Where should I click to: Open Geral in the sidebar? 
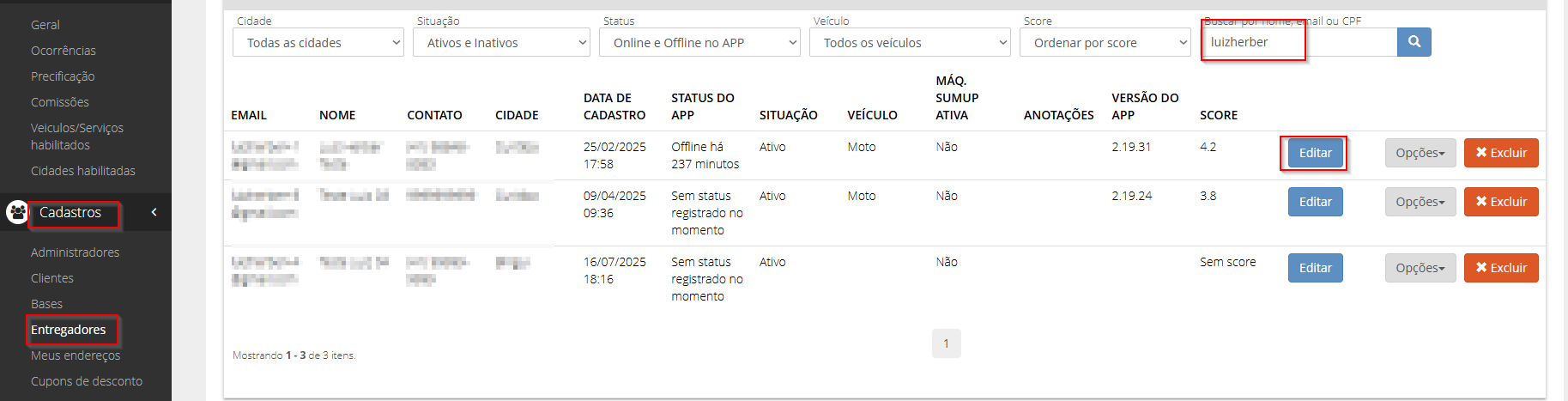pos(45,25)
